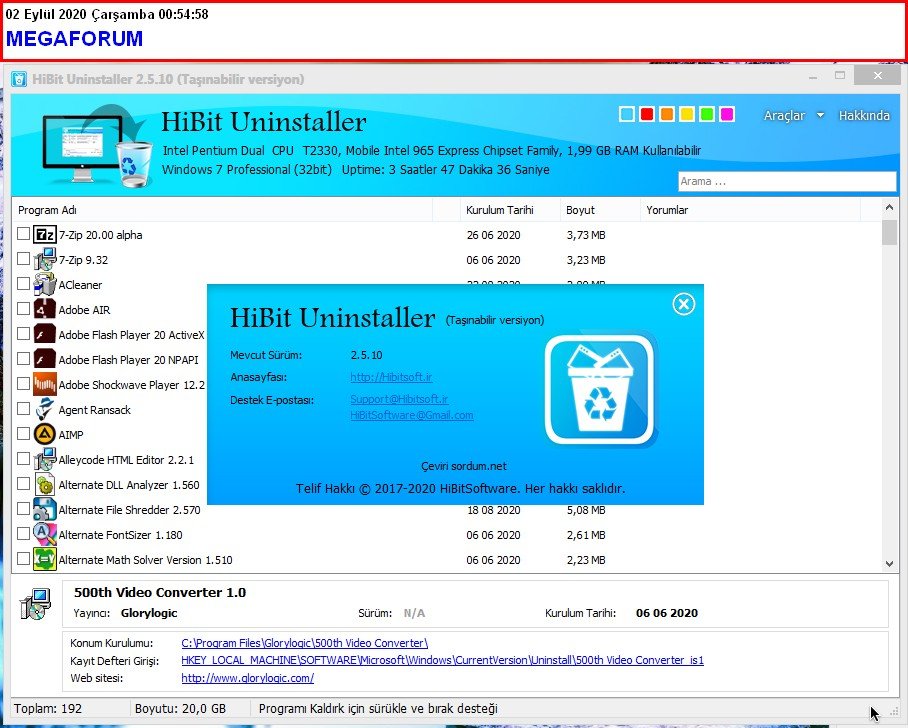908x728 pixels.
Task: Open the http://Hibitsoft.ir homepage link
Action: click(x=391, y=377)
